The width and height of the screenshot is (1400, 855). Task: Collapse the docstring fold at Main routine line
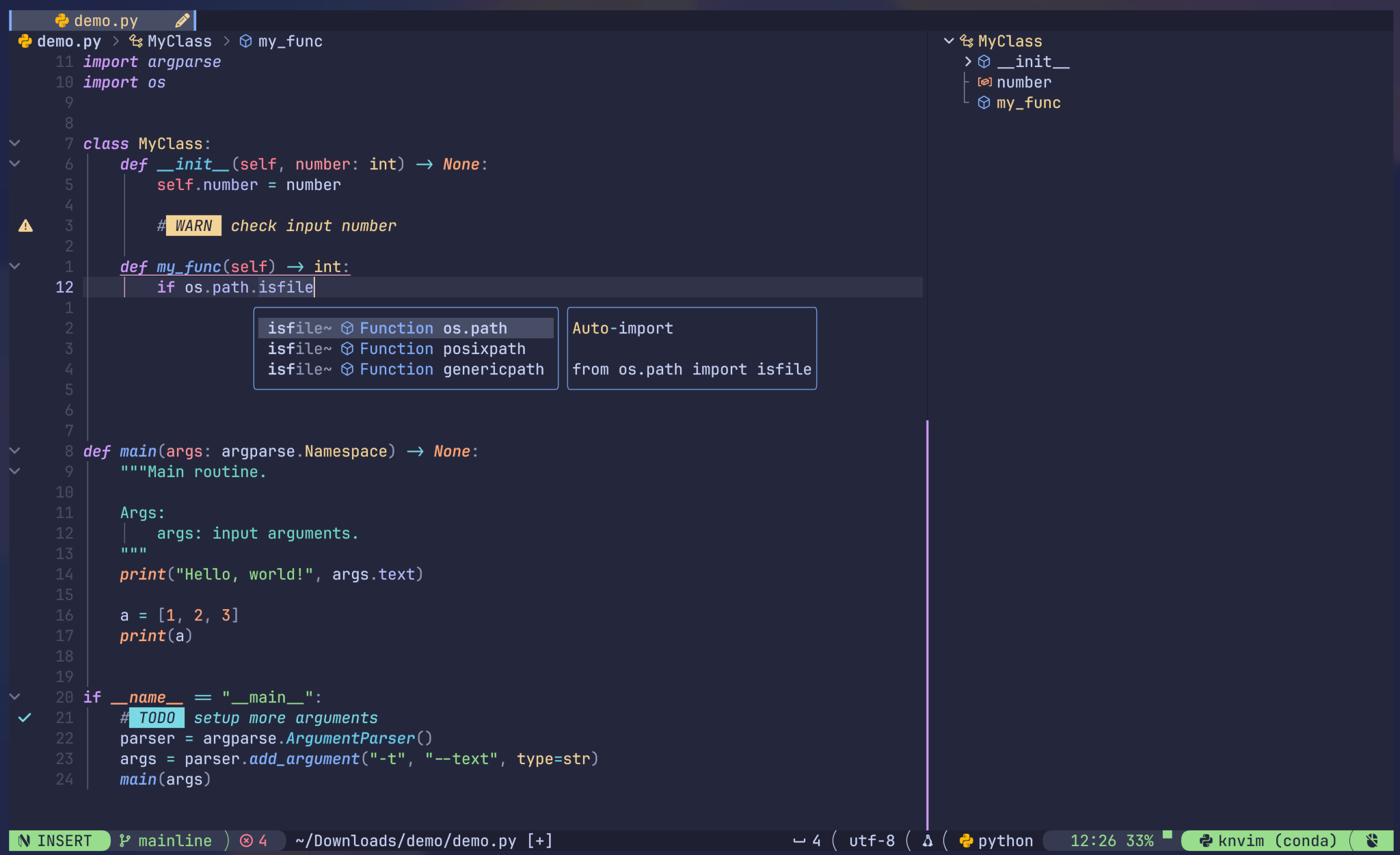click(14, 472)
